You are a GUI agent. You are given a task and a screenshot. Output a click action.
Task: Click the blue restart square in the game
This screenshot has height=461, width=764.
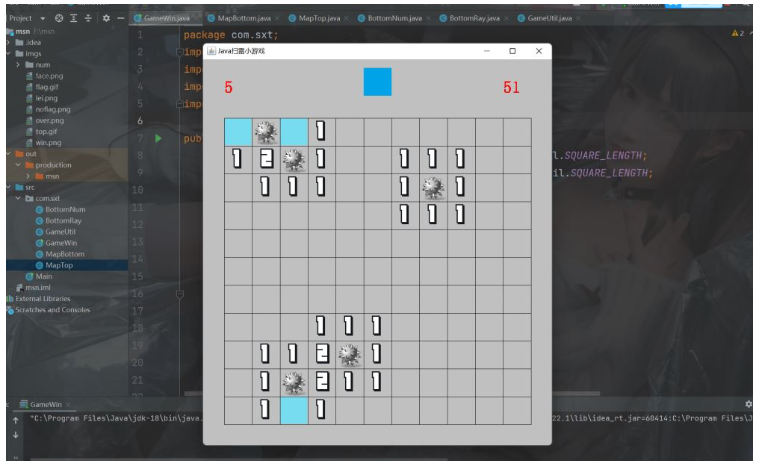point(378,82)
